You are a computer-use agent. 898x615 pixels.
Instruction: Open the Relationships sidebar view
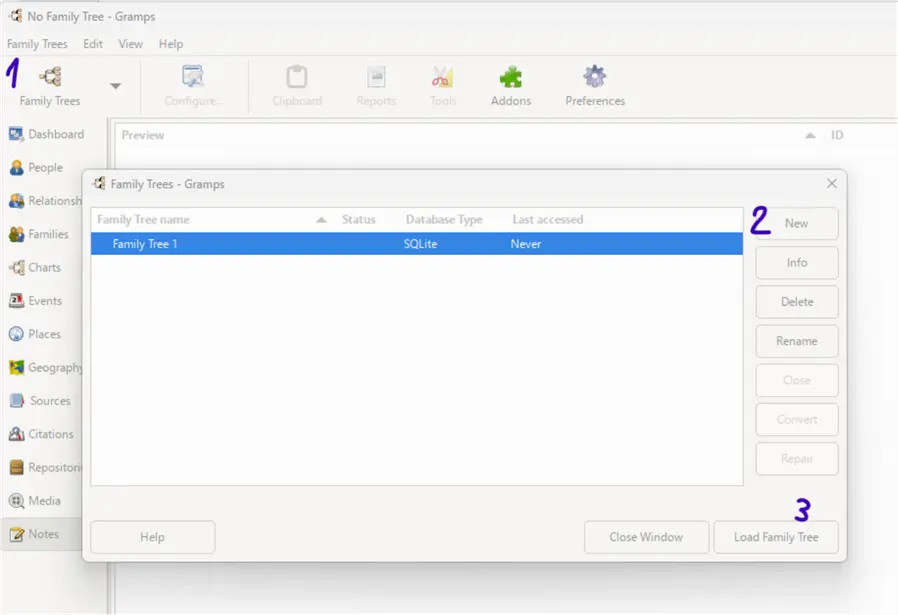coord(46,200)
